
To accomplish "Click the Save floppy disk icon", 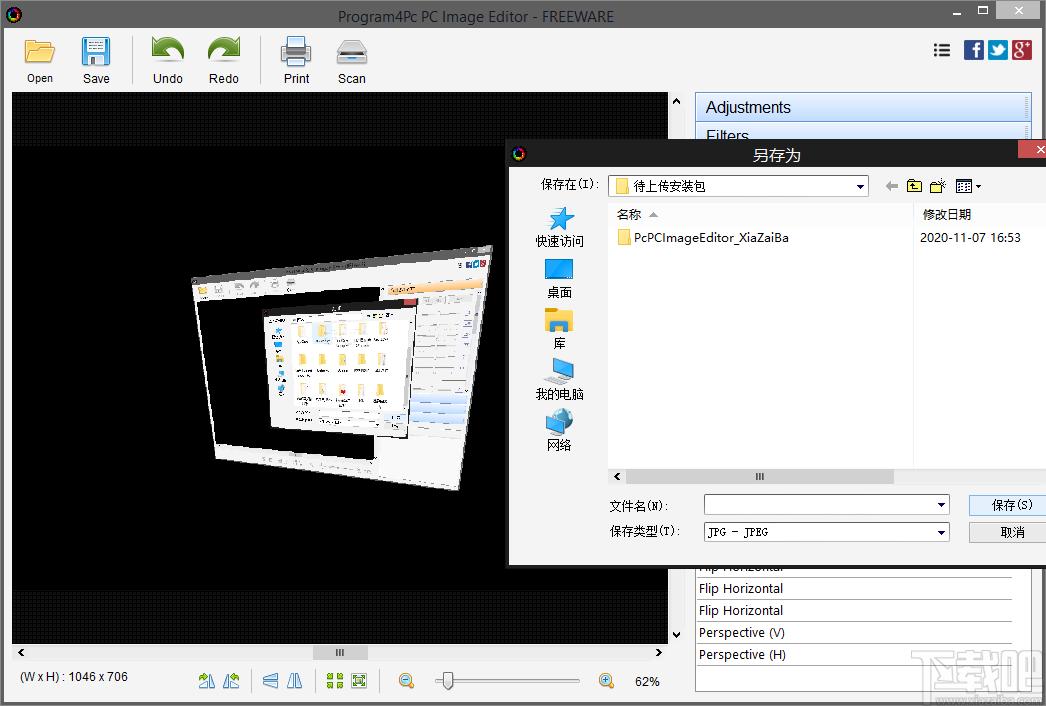I will (95, 51).
